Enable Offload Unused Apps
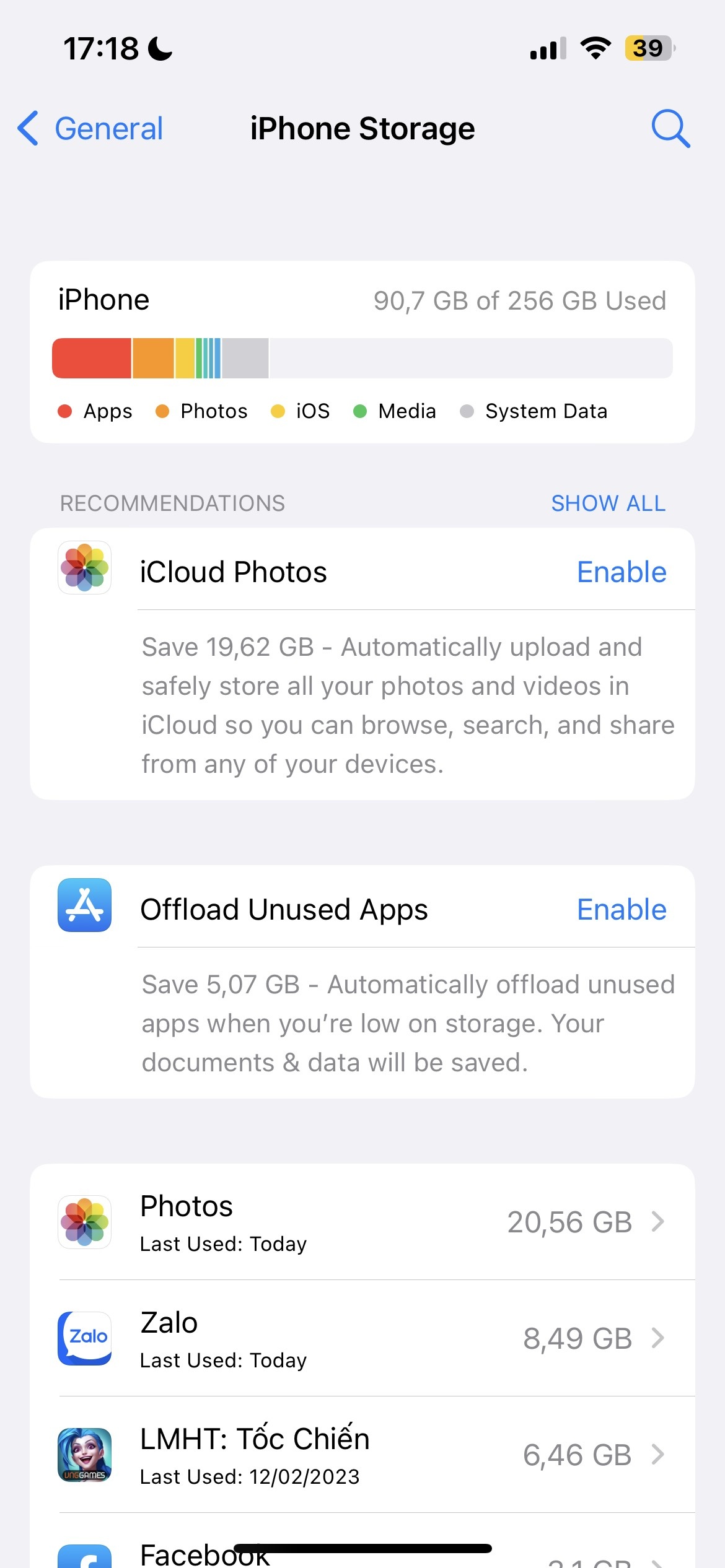The image size is (725, 1568). (622, 909)
